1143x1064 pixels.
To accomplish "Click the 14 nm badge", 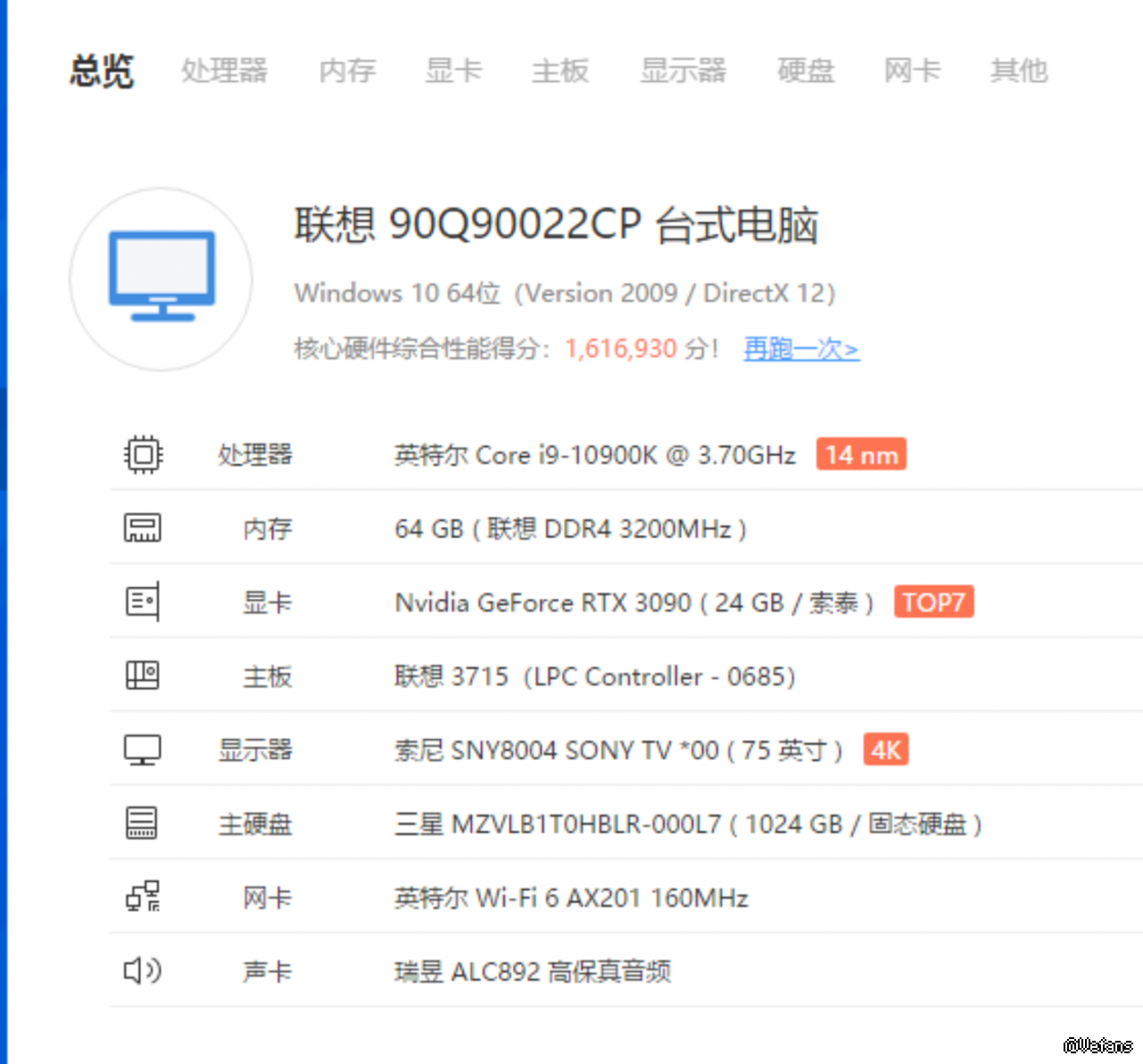I will point(861,454).
